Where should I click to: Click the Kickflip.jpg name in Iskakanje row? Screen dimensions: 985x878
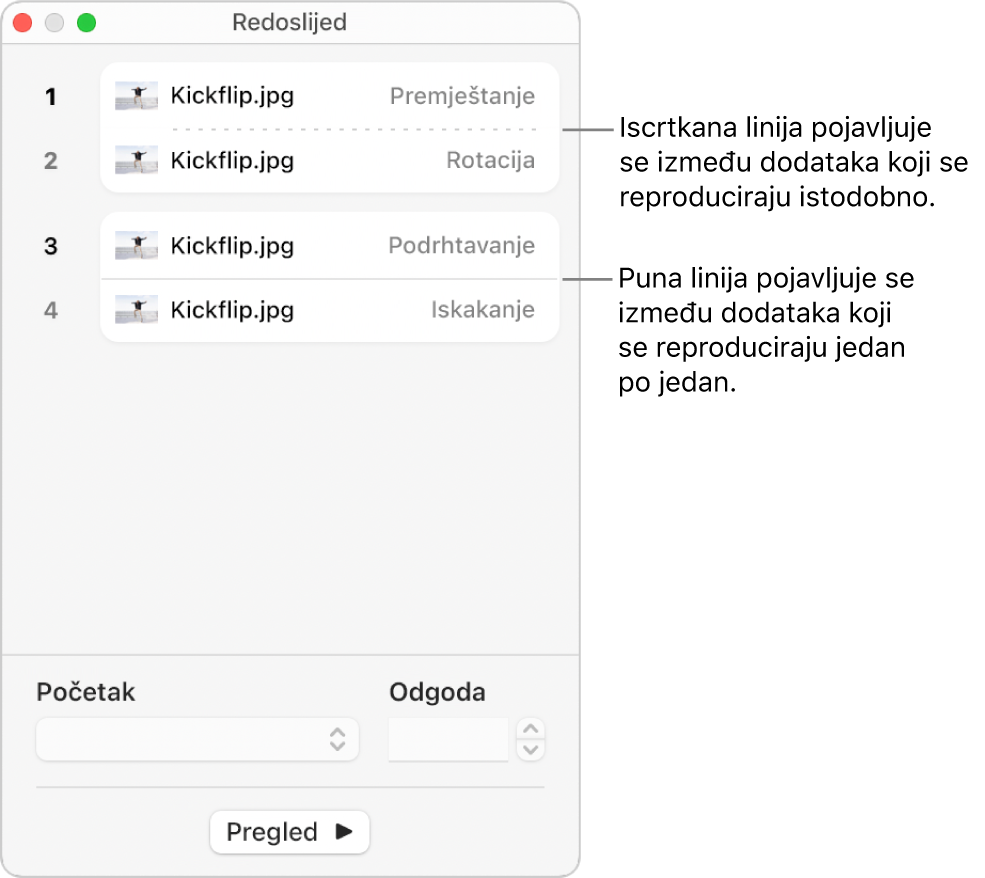232,310
